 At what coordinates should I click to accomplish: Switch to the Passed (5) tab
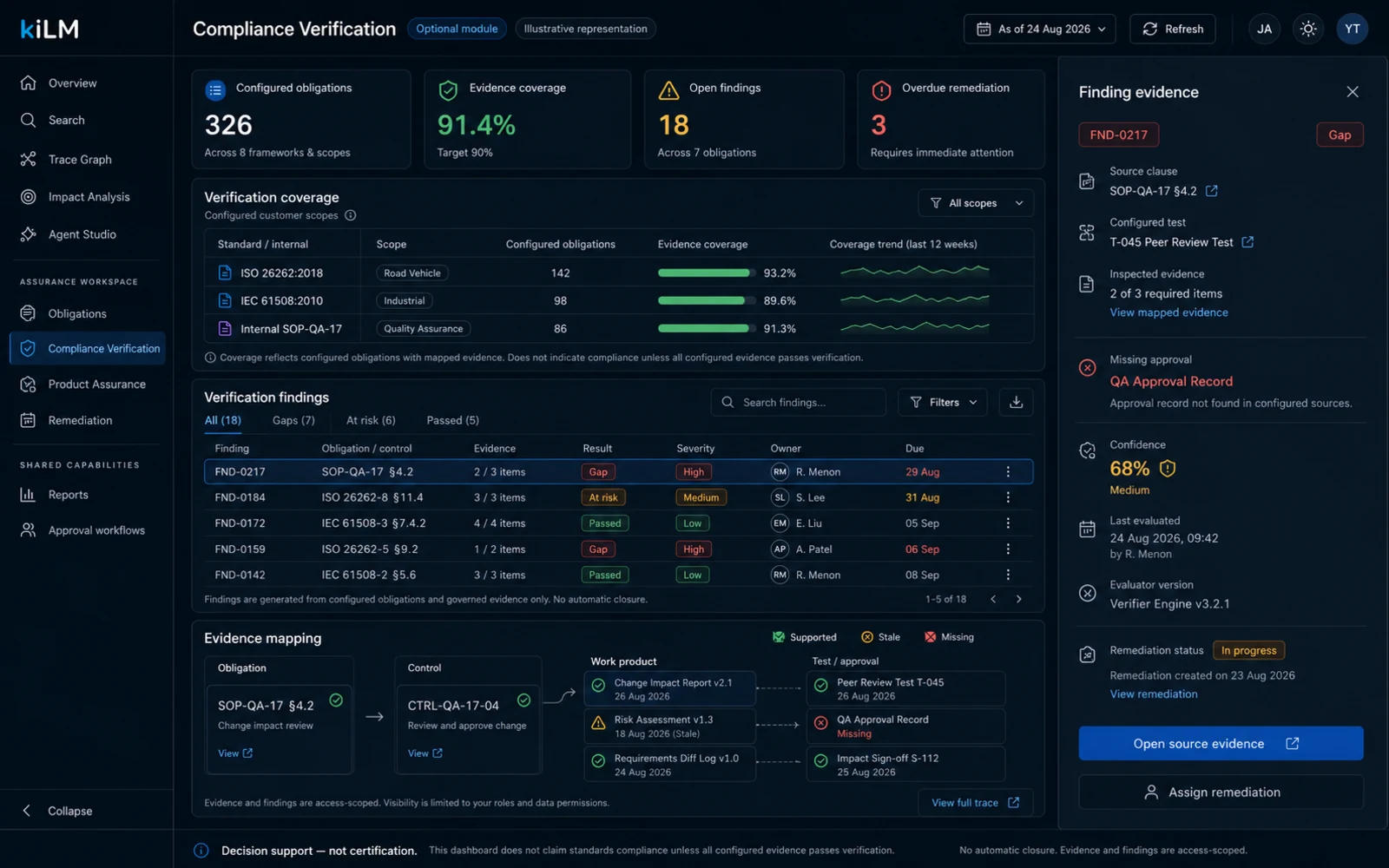pos(452,420)
